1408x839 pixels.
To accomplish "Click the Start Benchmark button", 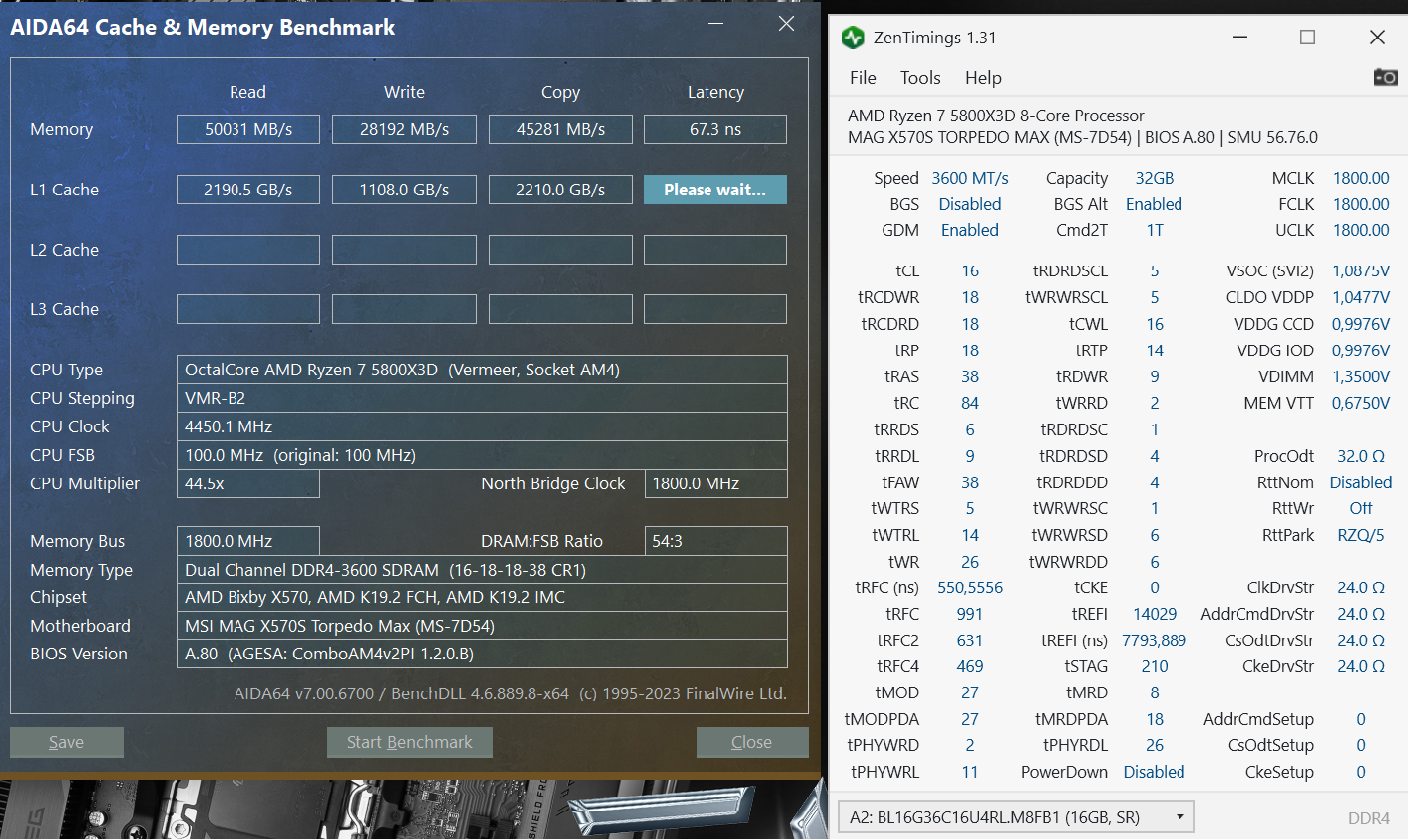I will [x=410, y=742].
